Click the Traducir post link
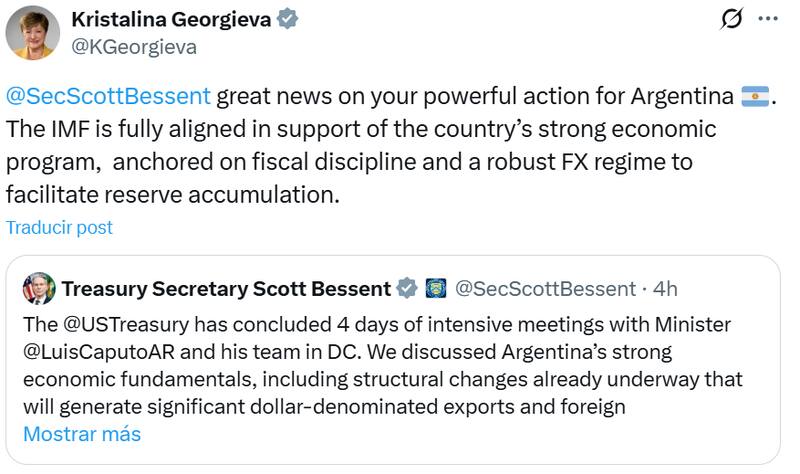Viewport: 800px width, 474px height. point(59,227)
